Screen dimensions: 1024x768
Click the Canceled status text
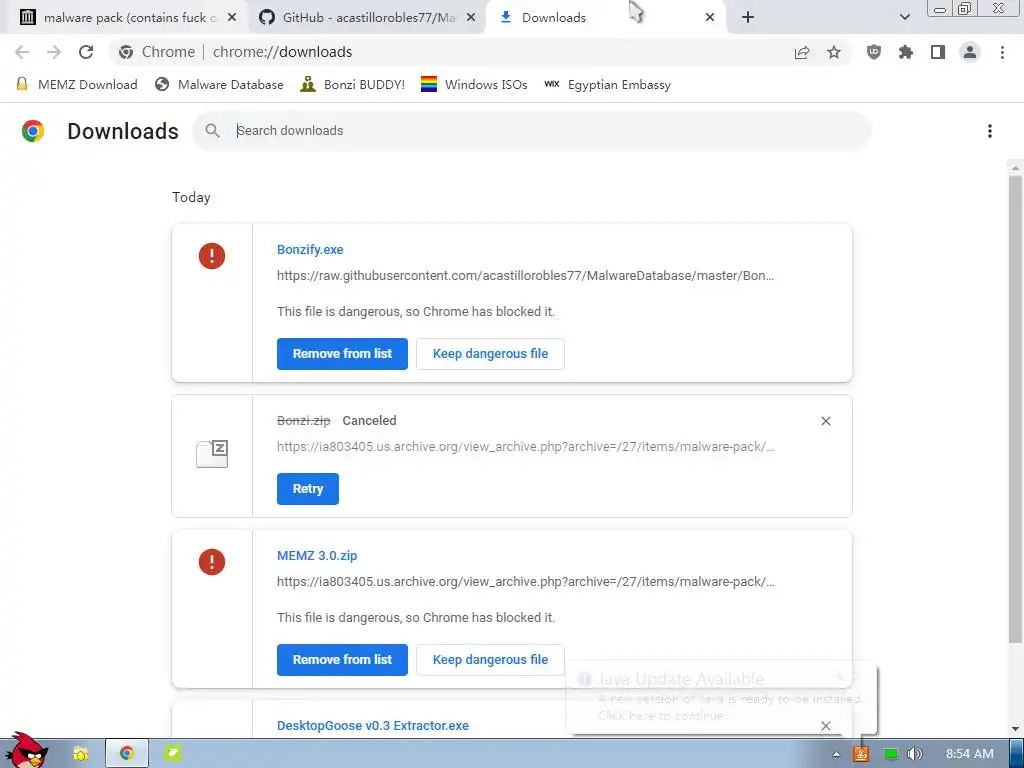[370, 421]
